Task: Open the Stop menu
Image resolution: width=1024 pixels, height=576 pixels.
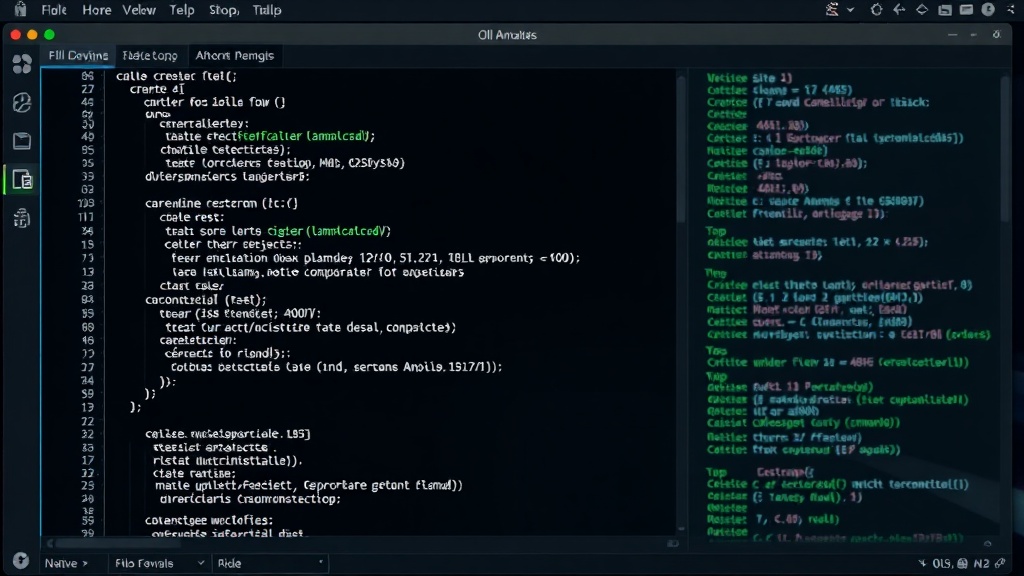Action: pos(224,10)
